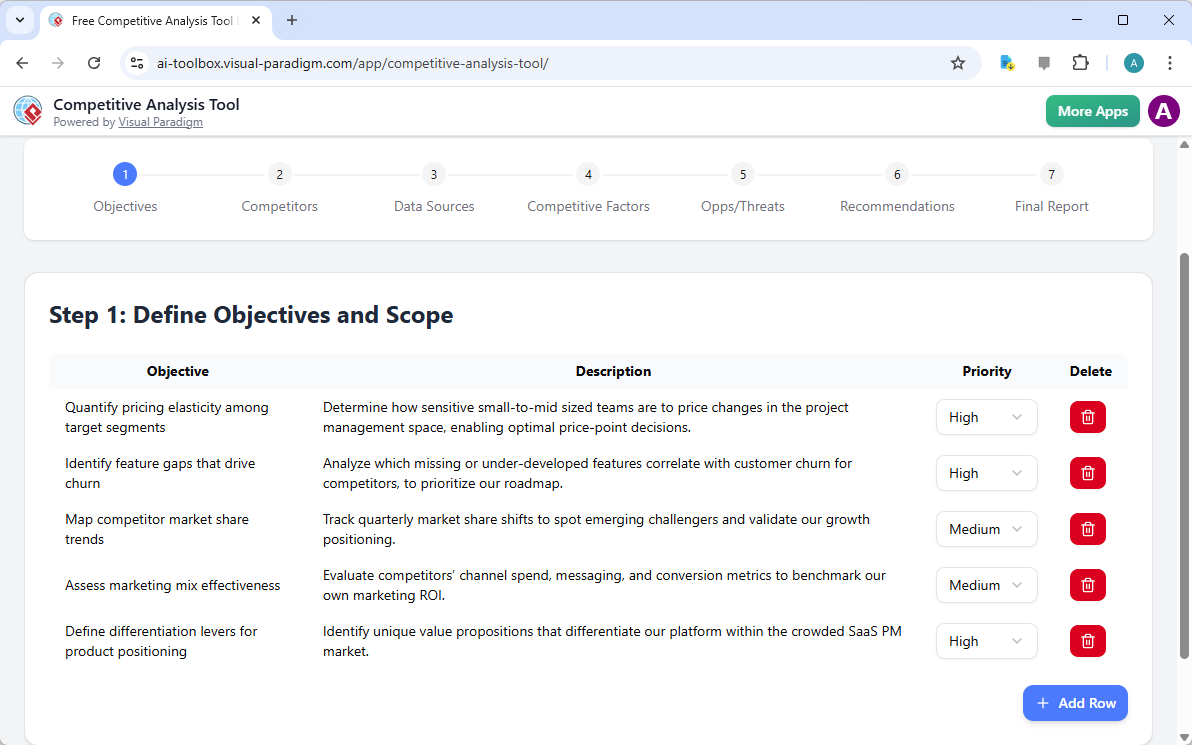This screenshot has height=745, width=1192.
Task: Set priority for differentiation levers objective
Action: click(986, 641)
